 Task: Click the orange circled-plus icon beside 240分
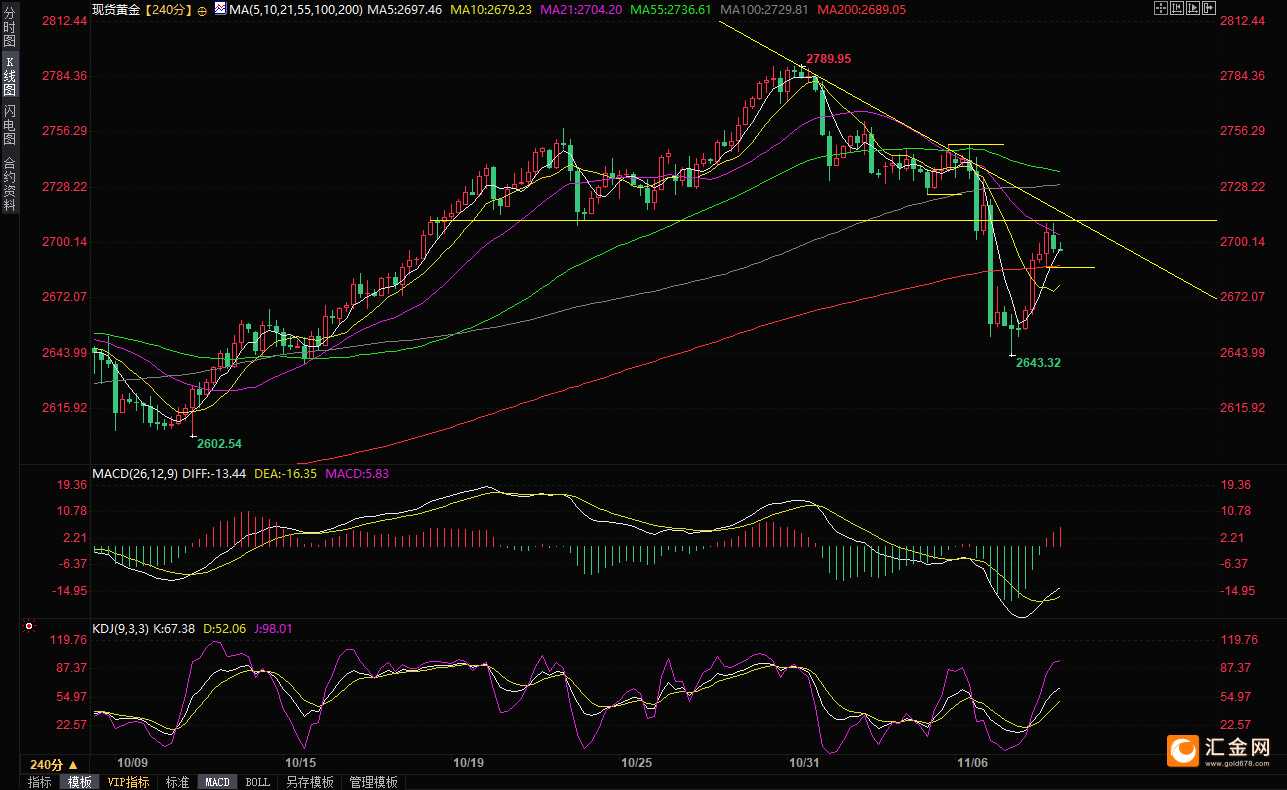[x=202, y=9]
